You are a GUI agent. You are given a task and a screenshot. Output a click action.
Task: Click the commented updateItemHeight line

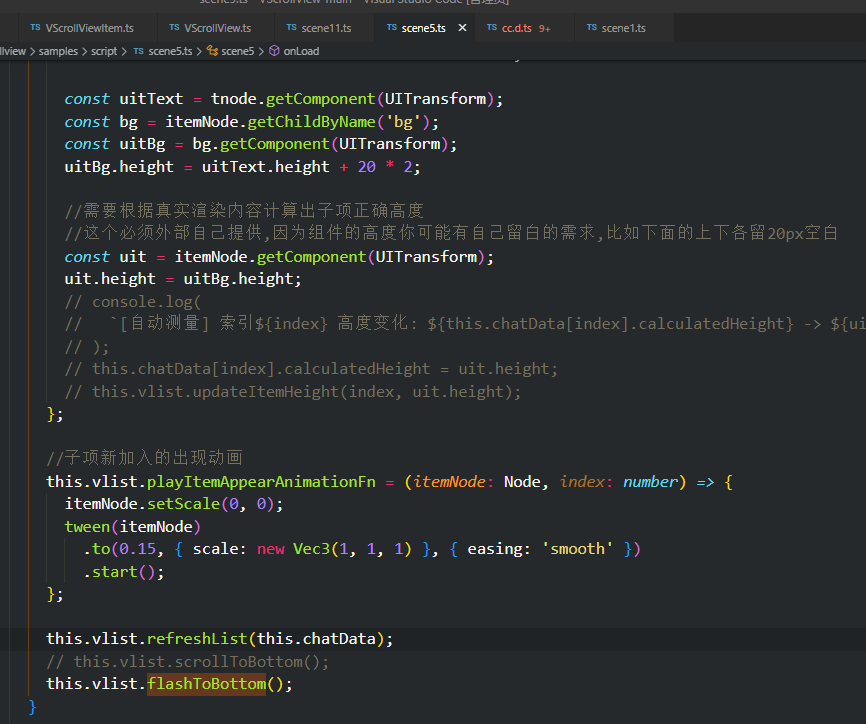(293, 392)
